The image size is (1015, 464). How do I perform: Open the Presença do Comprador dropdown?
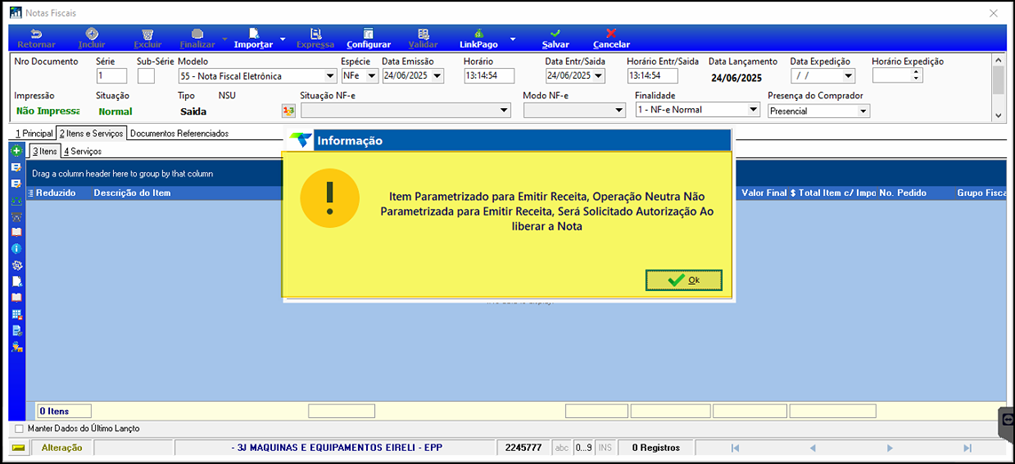pos(864,111)
